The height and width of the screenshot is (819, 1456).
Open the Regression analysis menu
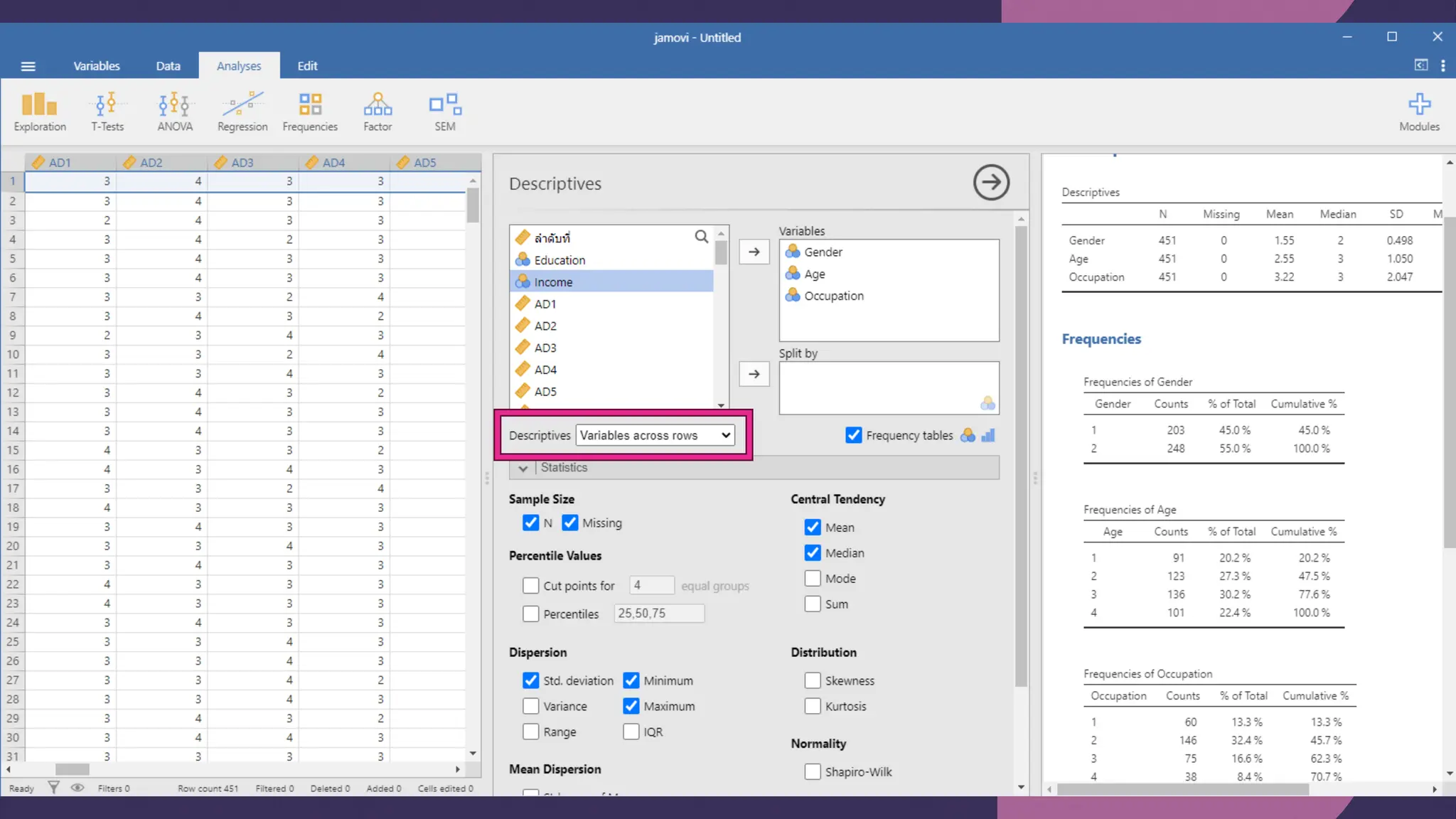(242, 112)
